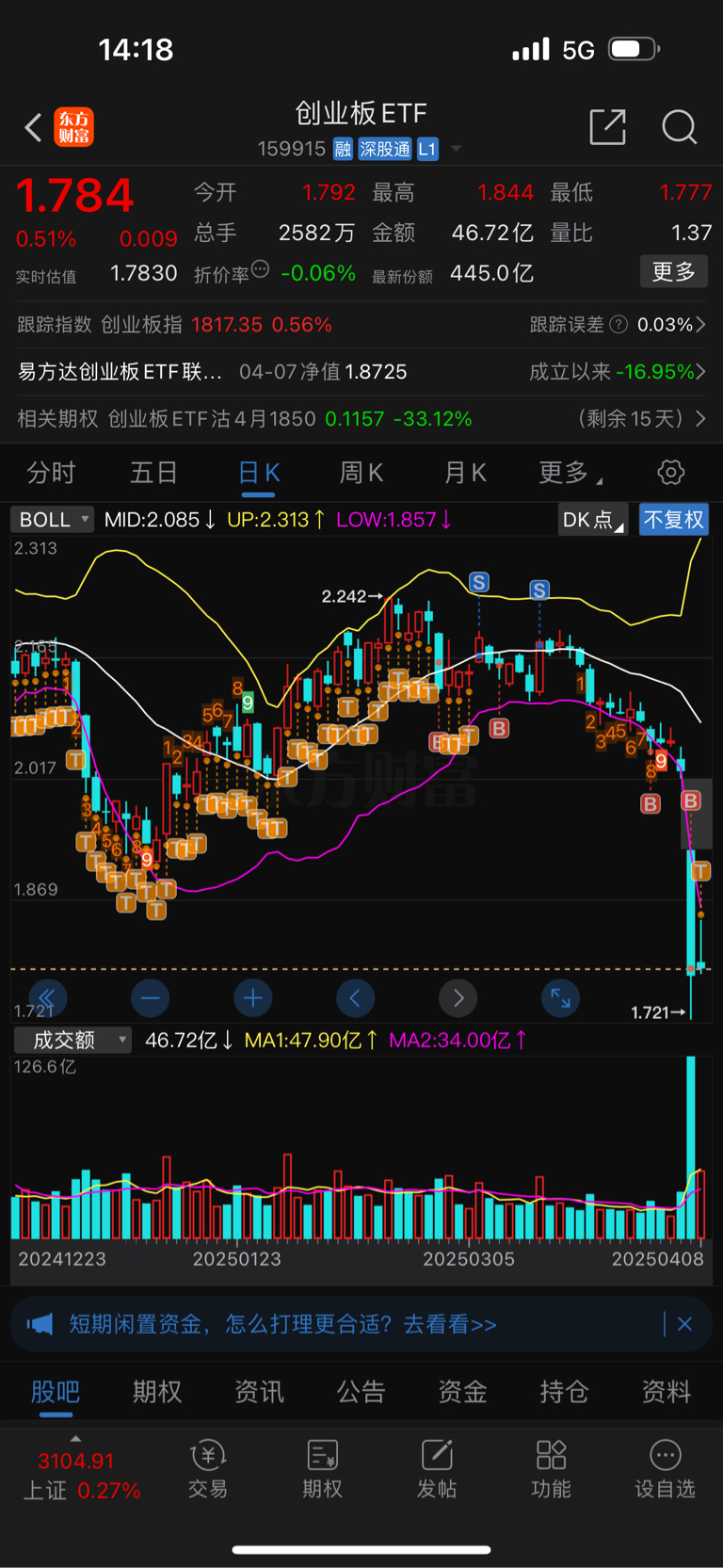Expand chart to fullscreen icon
The height and width of the screenshot is (1568, 723).
point(560,998)
